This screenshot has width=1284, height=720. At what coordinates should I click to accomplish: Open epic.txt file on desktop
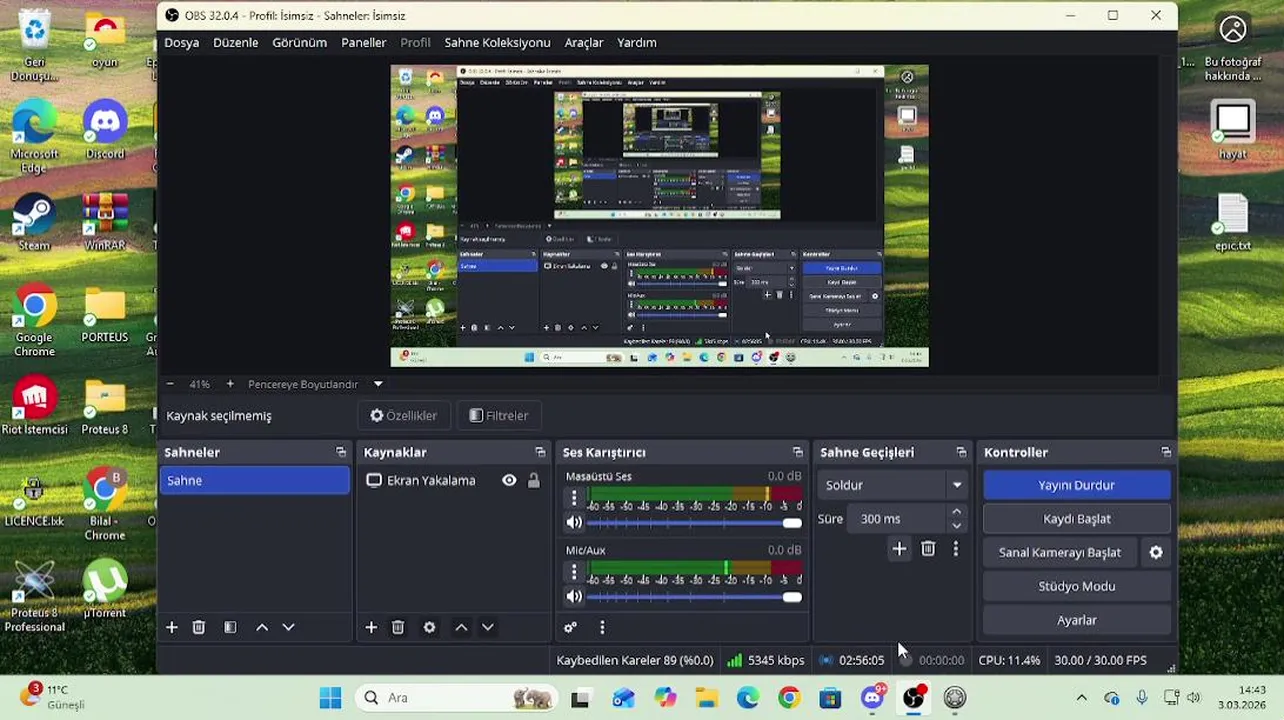point(1233,222)
